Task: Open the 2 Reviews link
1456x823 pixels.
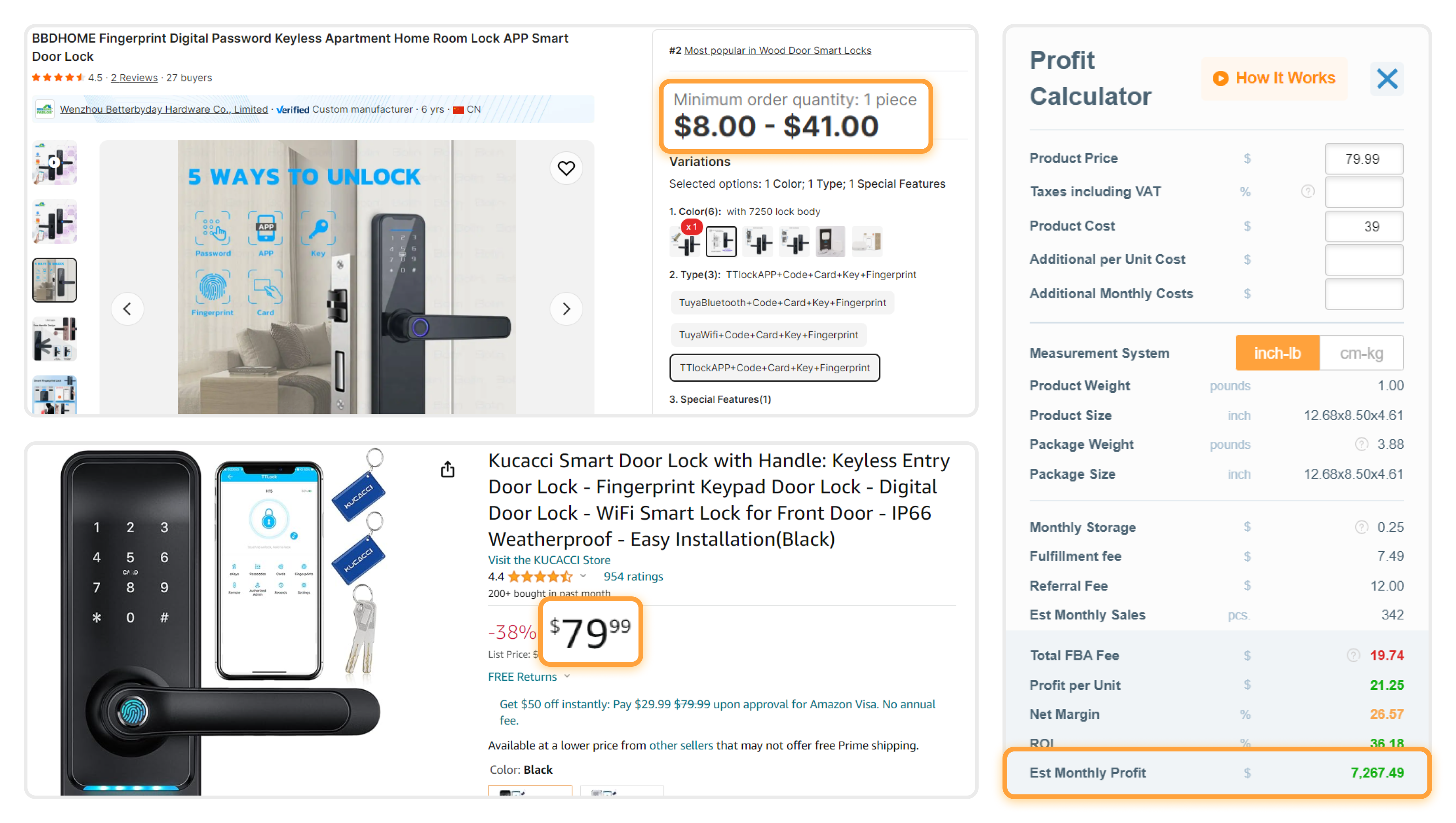Action: [134, 78]
